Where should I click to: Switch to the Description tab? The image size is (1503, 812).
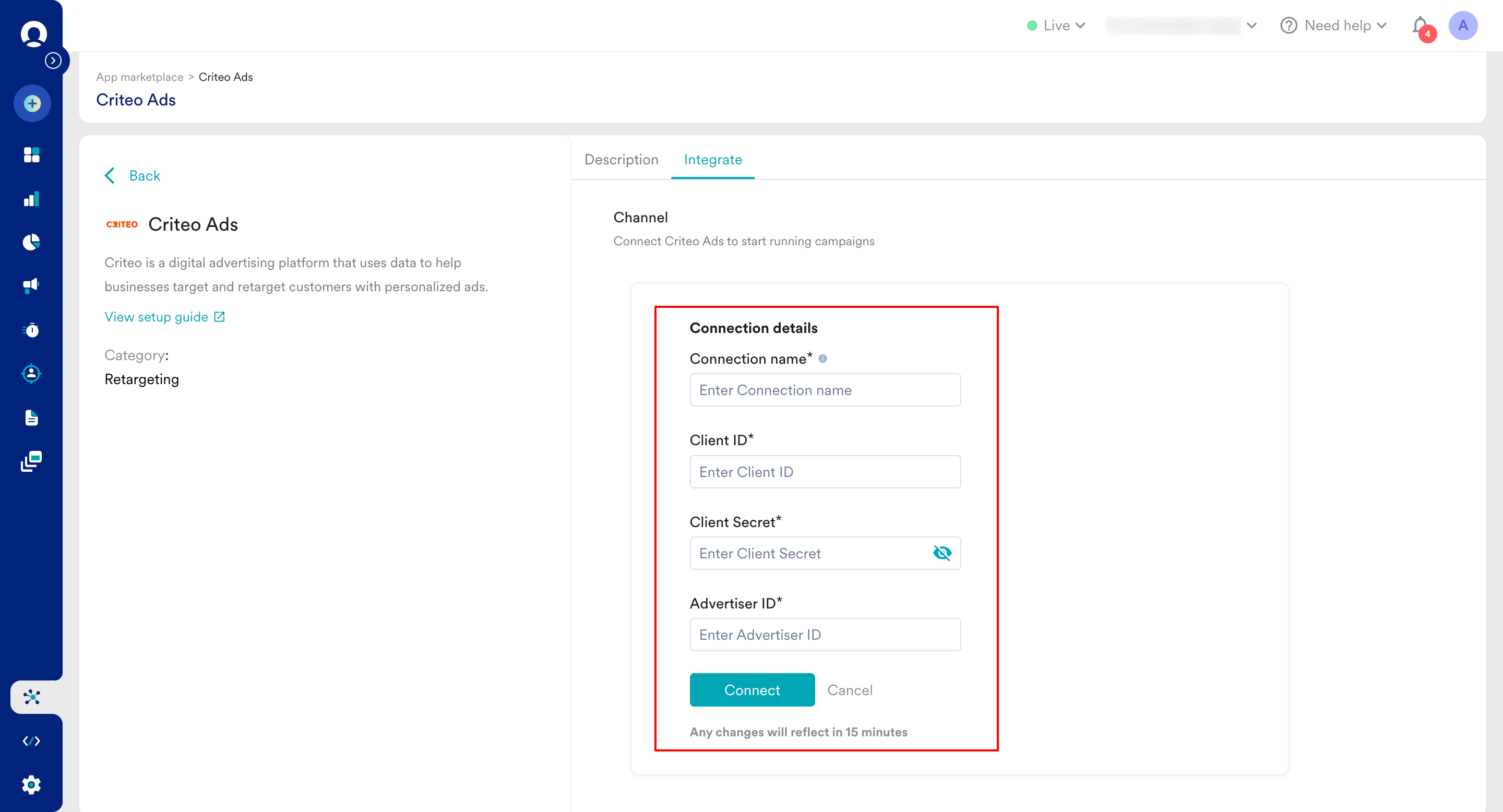point(622,160)
